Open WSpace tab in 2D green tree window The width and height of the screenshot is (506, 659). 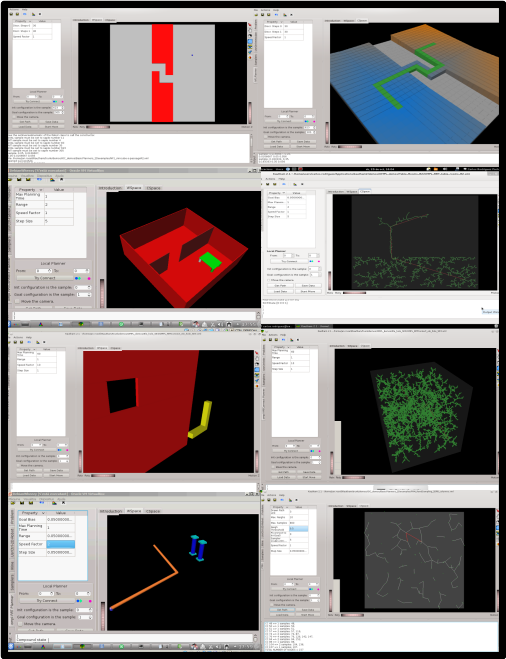click(x=351, y=192)
